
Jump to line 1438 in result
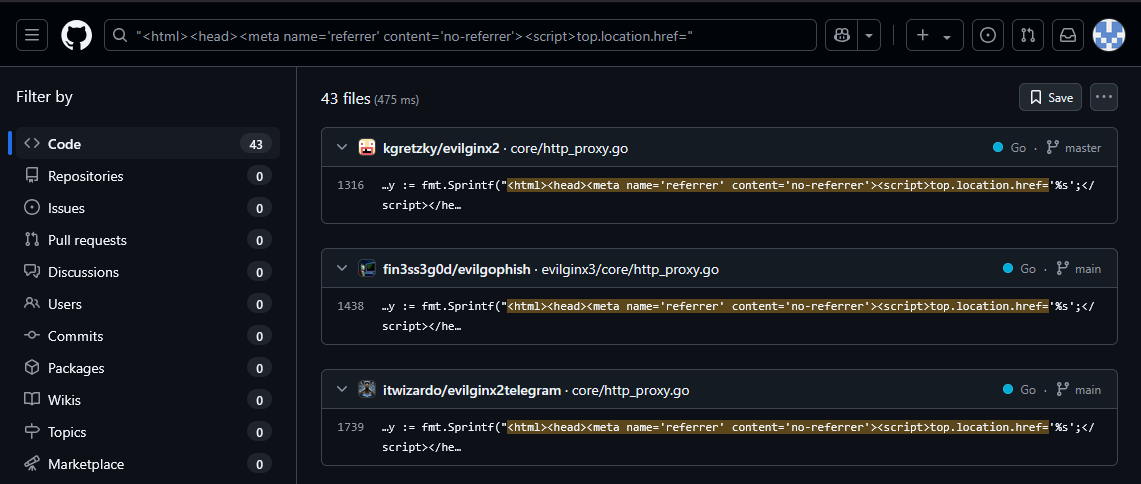tap(351, 306)
